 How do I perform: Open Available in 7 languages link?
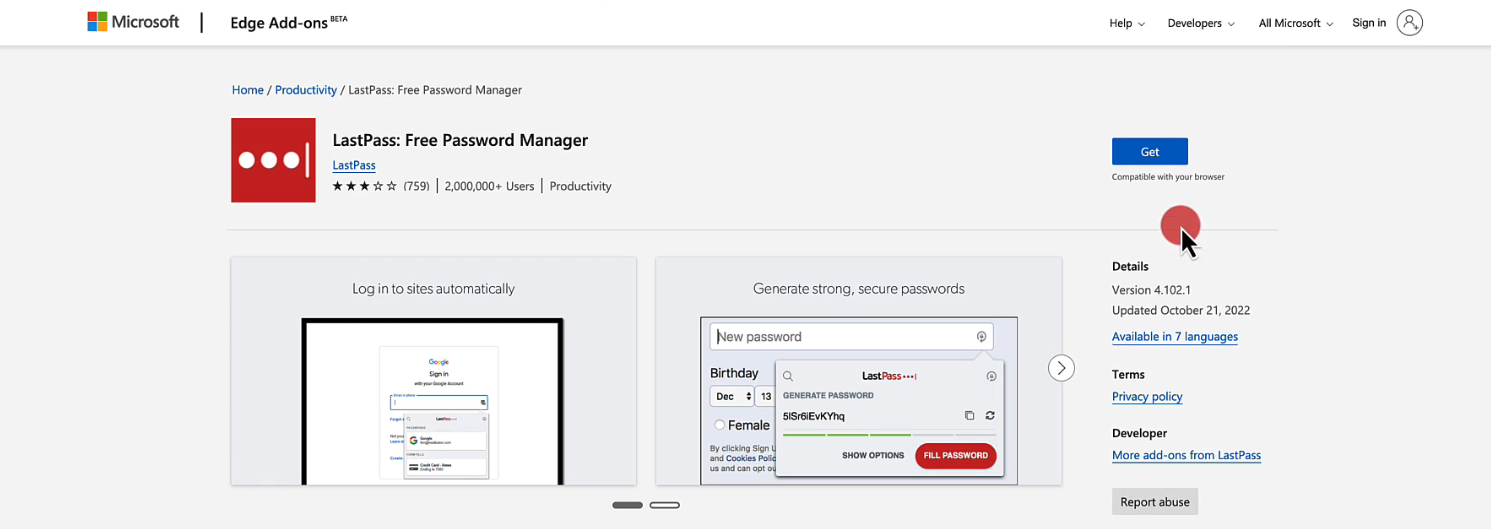coord(1174,337)
